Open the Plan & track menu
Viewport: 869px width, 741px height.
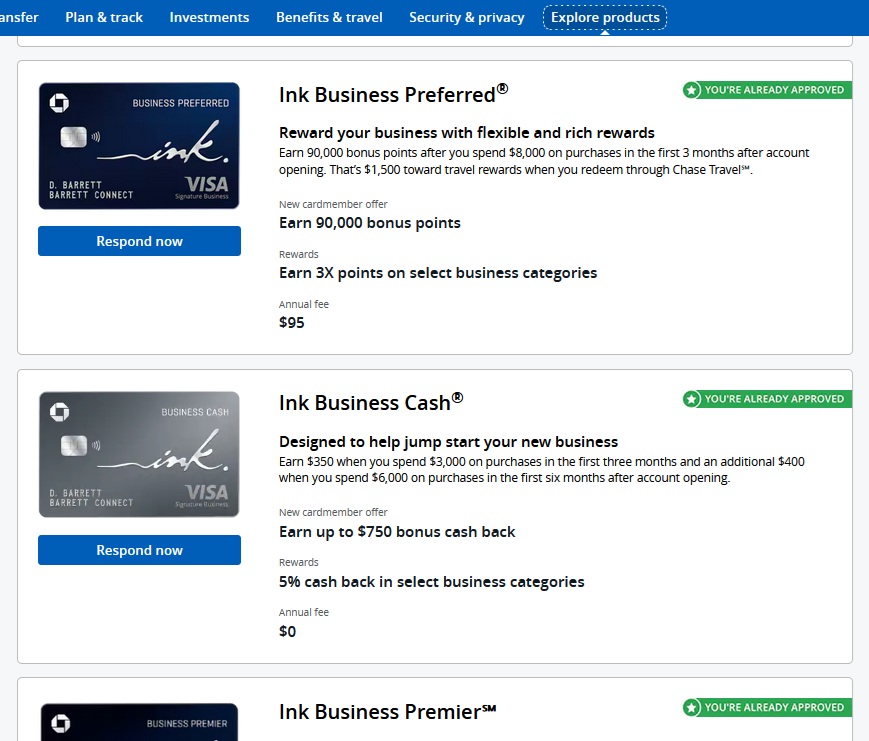(x=104, y=17)
